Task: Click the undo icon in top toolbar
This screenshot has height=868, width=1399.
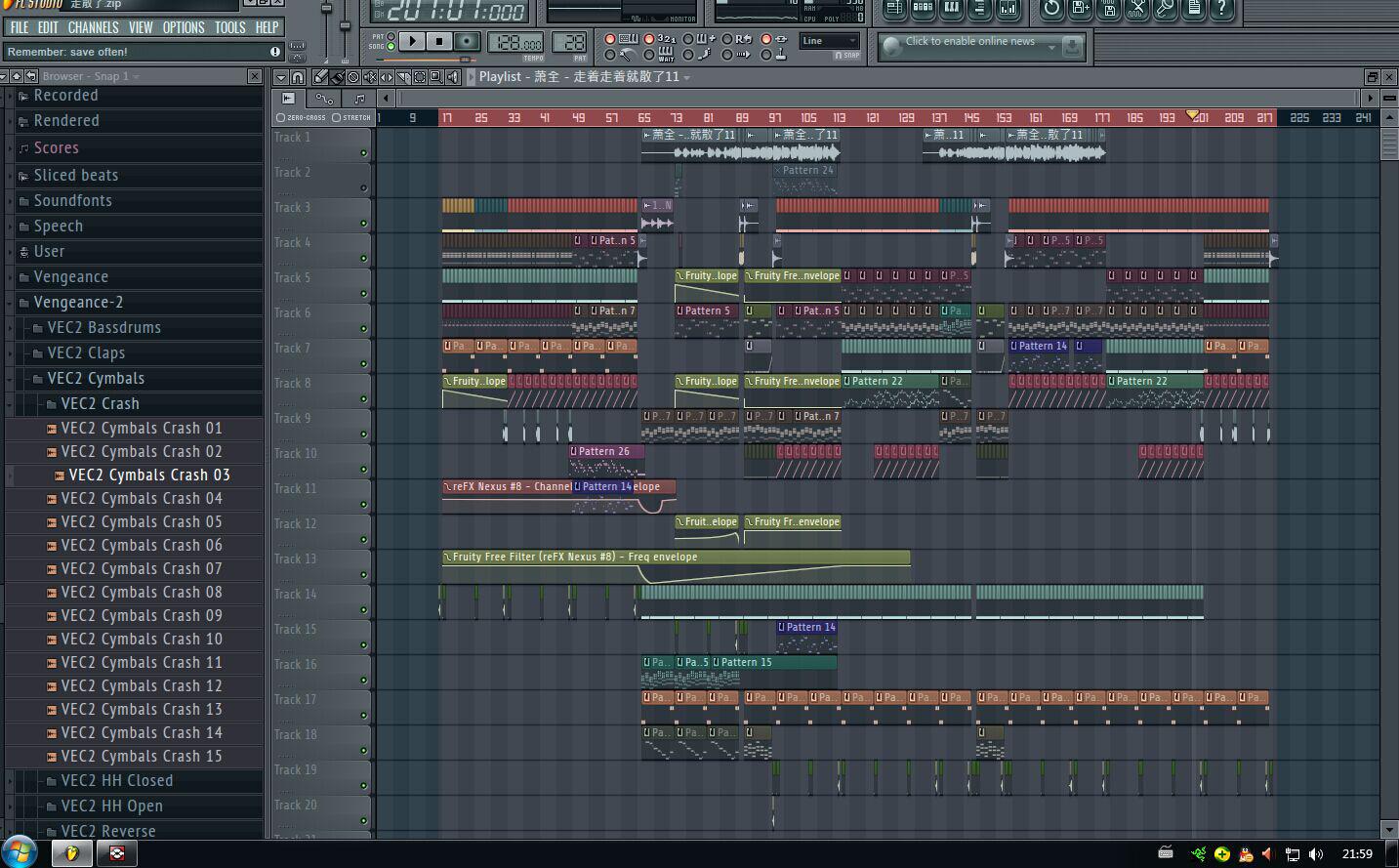Action: (1051, 8)
